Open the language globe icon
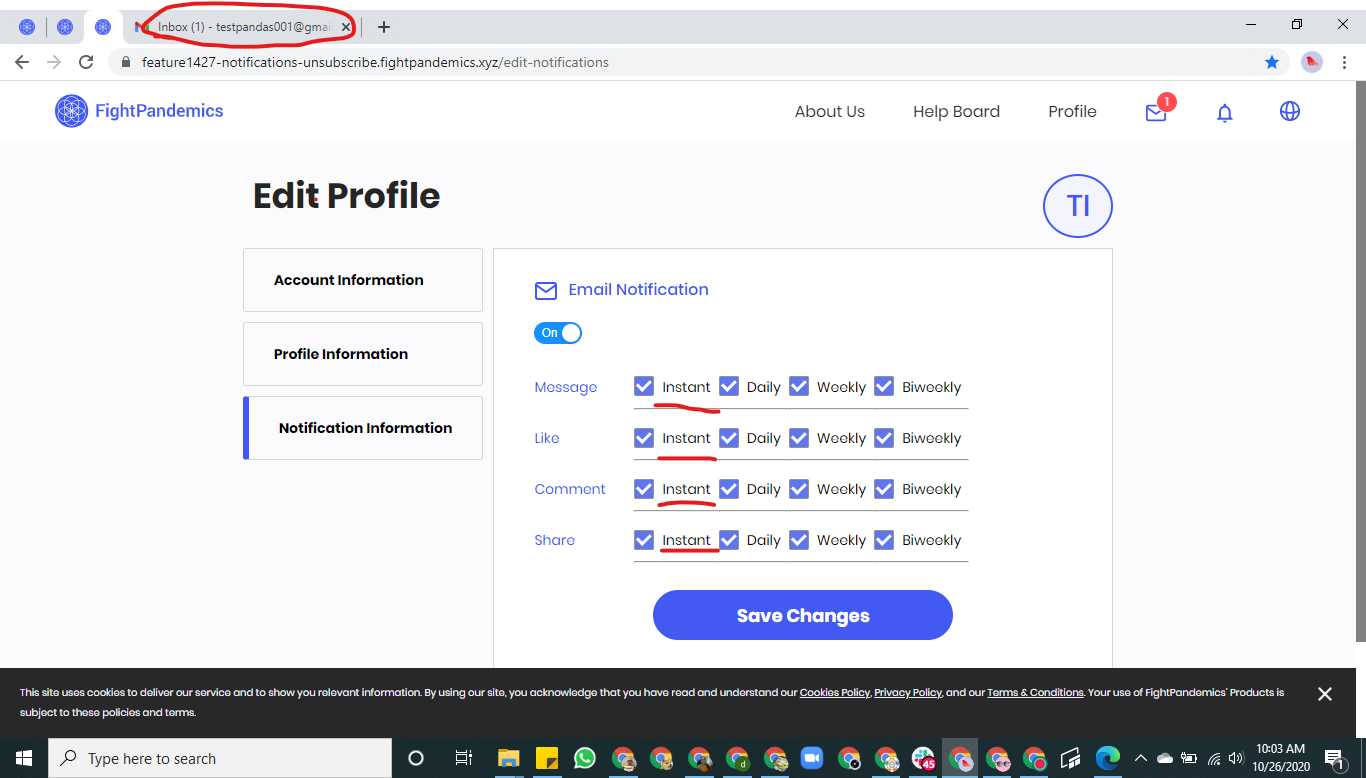Image resolution: width=1366 pixels, height=778 pixels. pos(1290,112)
